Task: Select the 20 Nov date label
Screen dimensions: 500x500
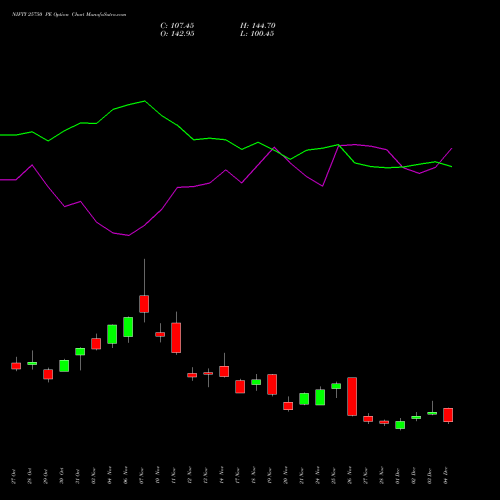Action: tap(285, 476)
